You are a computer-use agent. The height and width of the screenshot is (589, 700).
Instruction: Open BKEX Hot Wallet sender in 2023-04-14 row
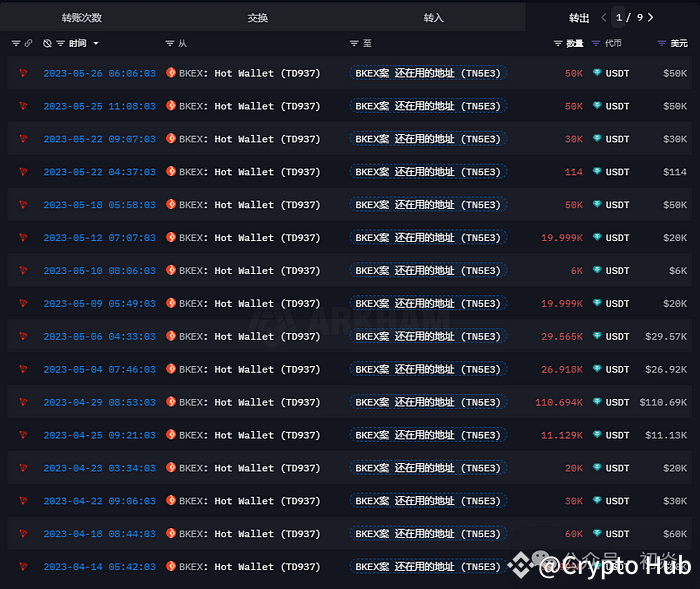click(x=250, y=567)
